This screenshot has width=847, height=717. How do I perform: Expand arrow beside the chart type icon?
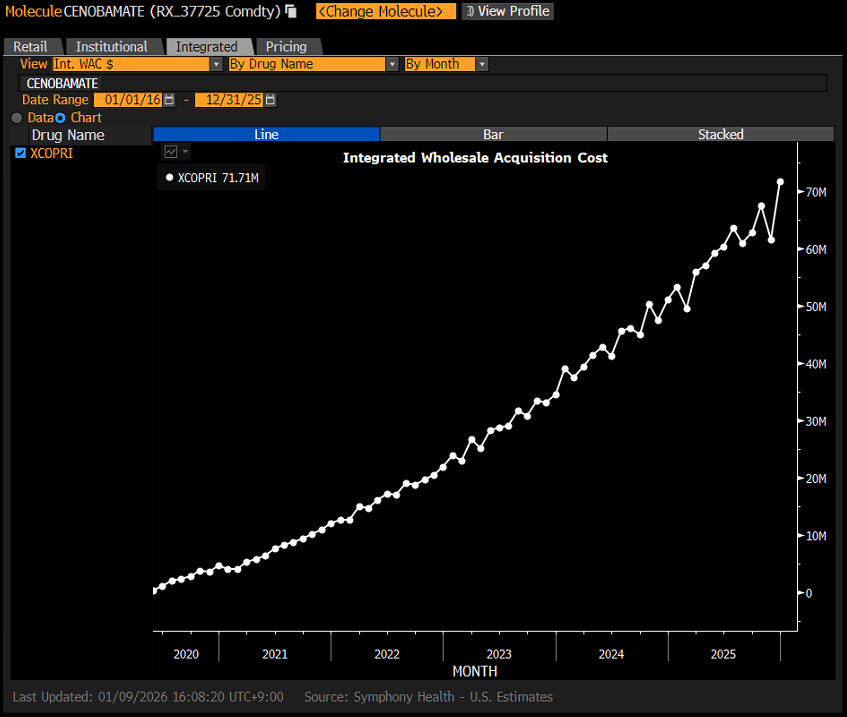tap(185, 152)
